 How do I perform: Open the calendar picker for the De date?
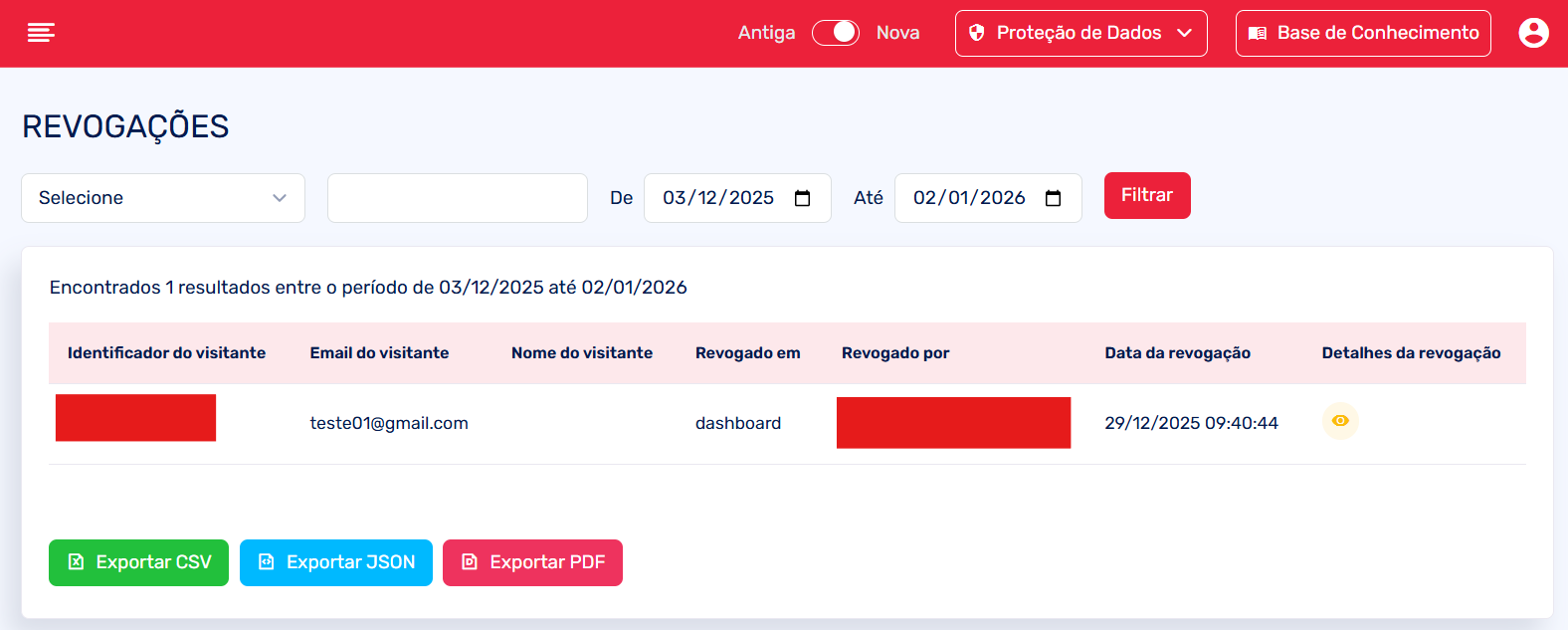pyautogui.click(x=802, y=198)
